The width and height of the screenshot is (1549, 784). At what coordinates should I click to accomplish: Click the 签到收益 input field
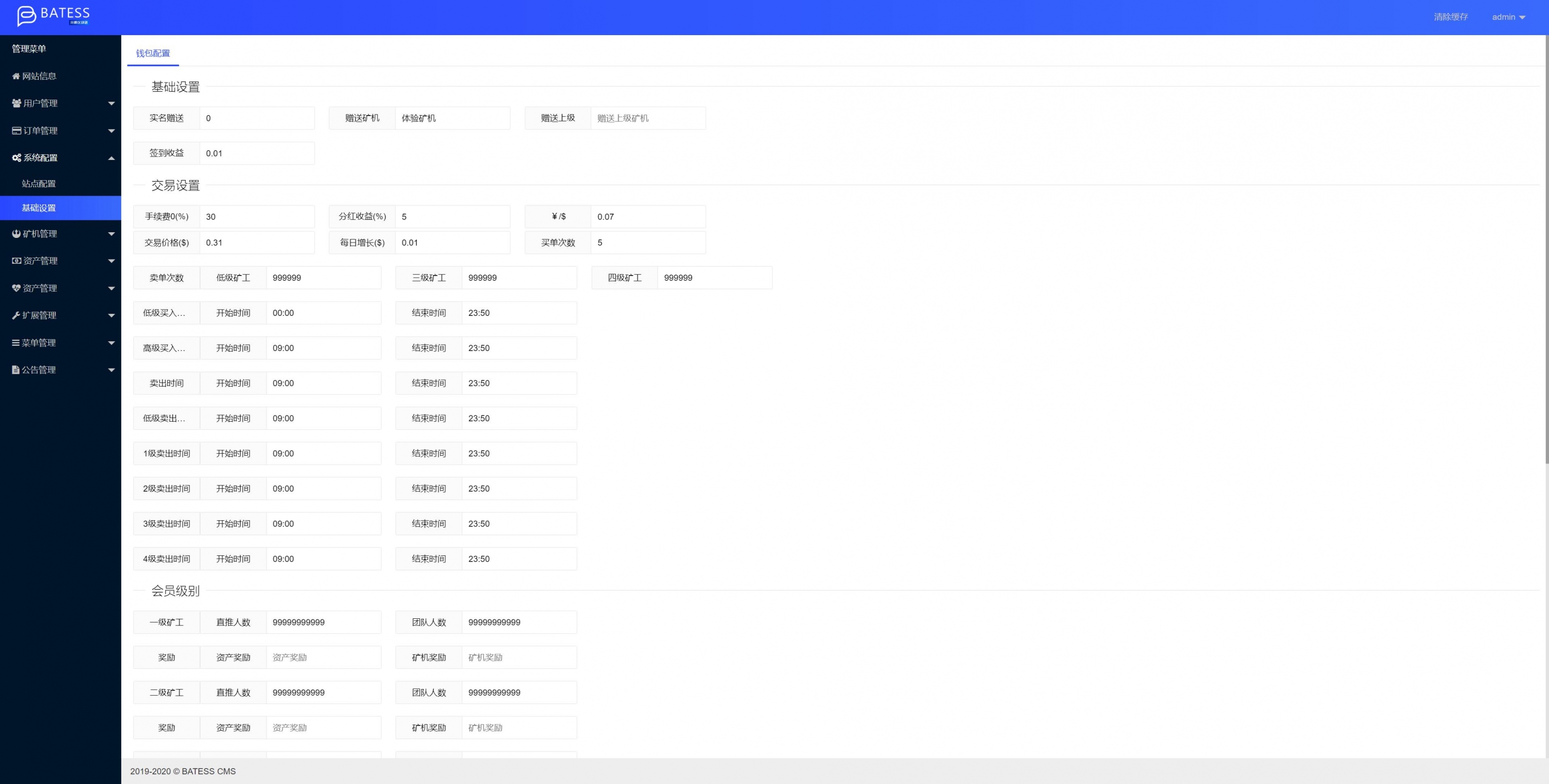(x=257, y=153)
